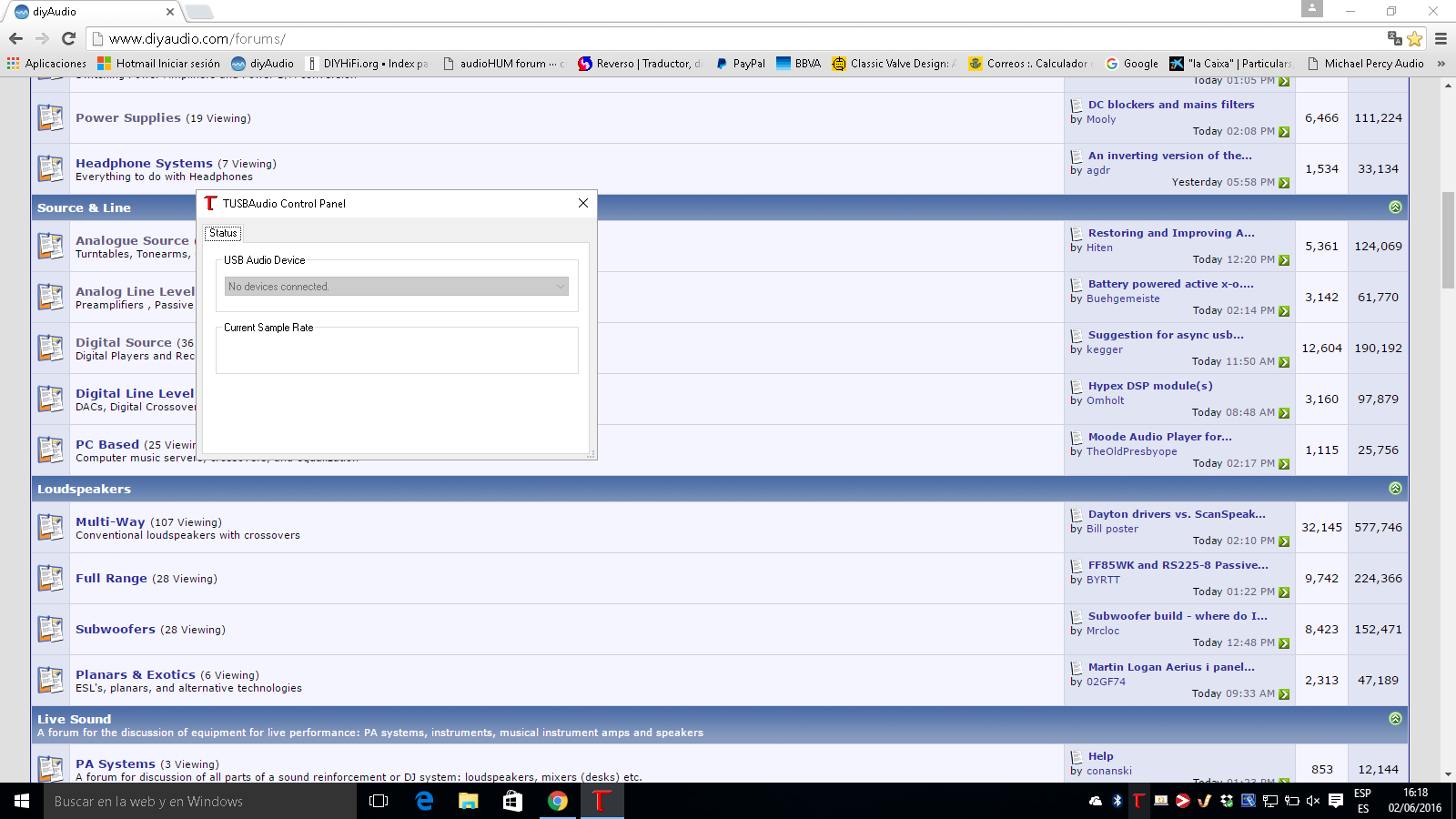This screenshot has width=1456, height=819.
Task: Go to last post in Dayton drivers thread
Action: (1284, 541)
